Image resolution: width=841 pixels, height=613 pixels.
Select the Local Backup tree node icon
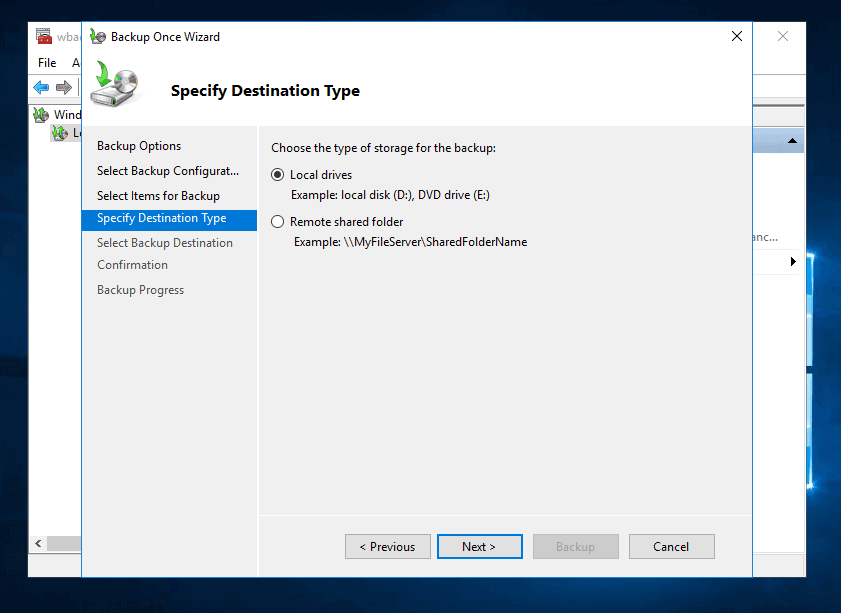click(60, 133)
